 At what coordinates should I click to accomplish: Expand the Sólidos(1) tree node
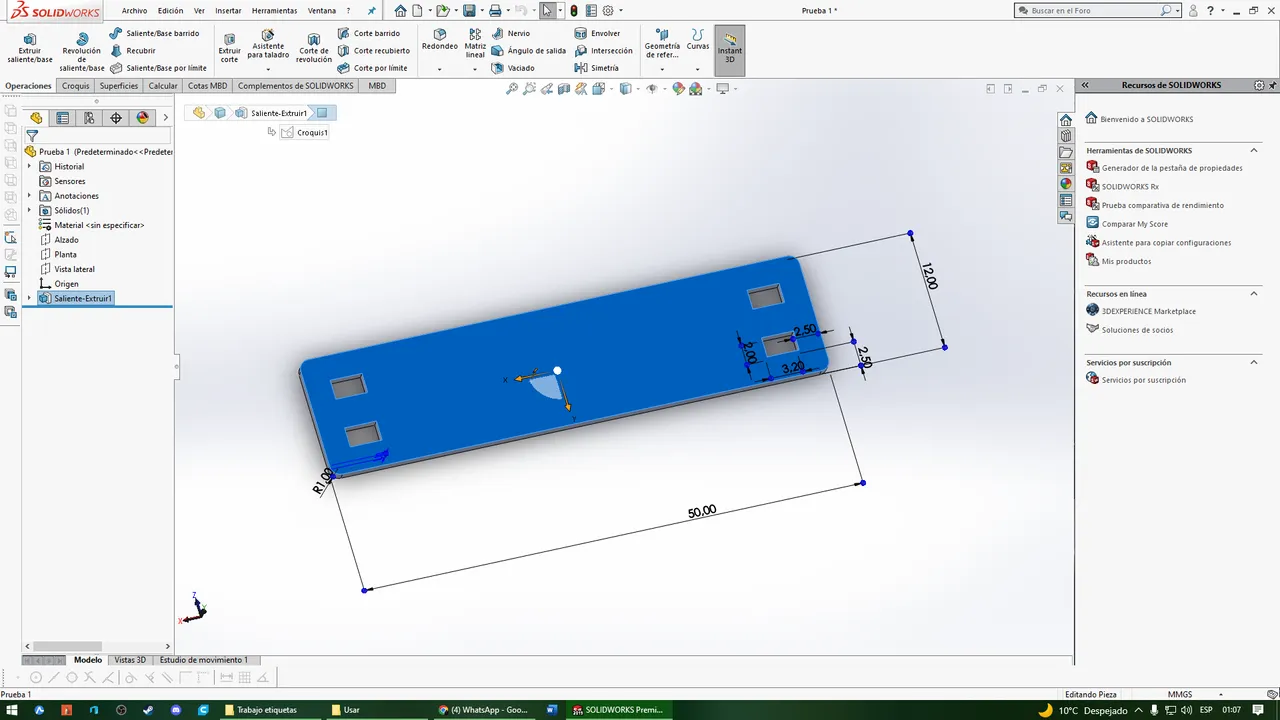[x=29, y=211]
